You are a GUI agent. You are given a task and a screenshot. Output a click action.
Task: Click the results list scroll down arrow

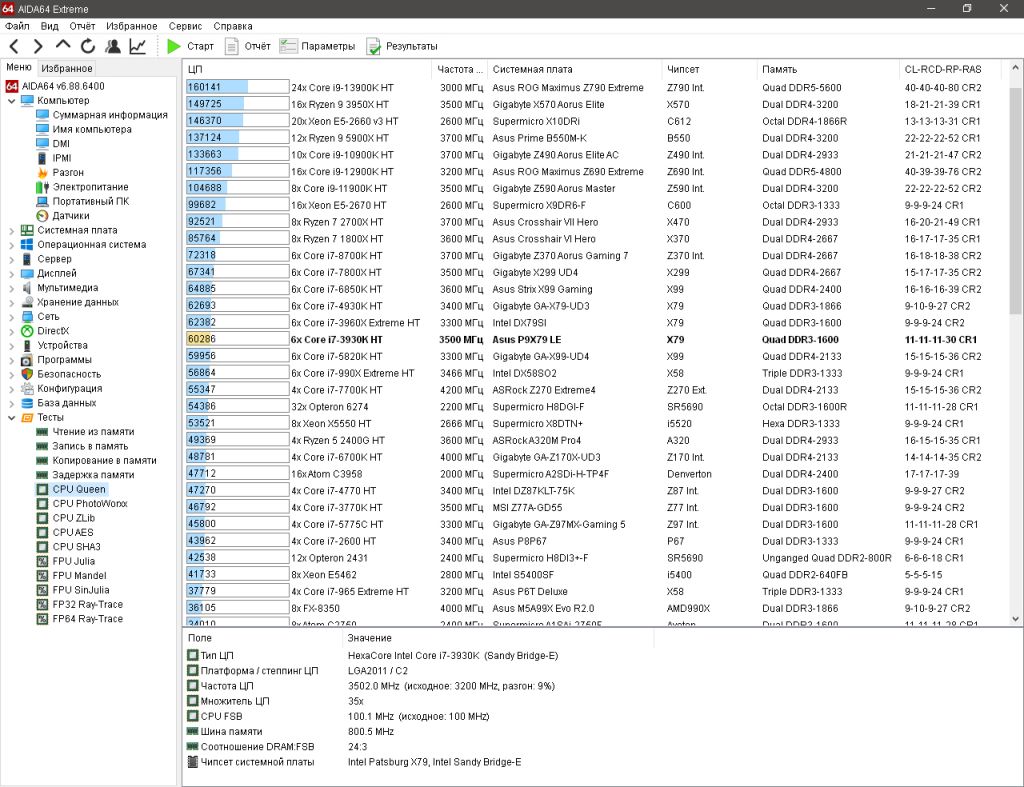click(1016, 618)
